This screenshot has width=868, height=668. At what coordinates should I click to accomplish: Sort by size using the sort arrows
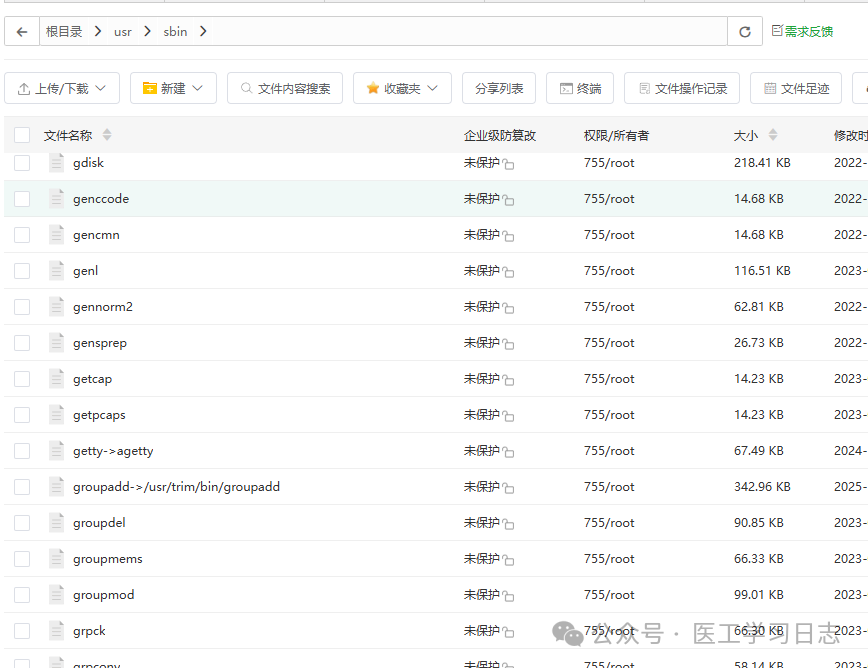773,135
